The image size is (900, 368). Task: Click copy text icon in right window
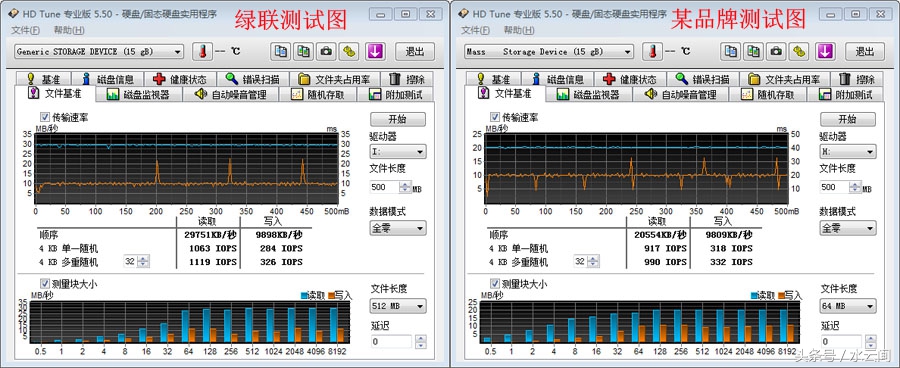[x=731, y=52]
